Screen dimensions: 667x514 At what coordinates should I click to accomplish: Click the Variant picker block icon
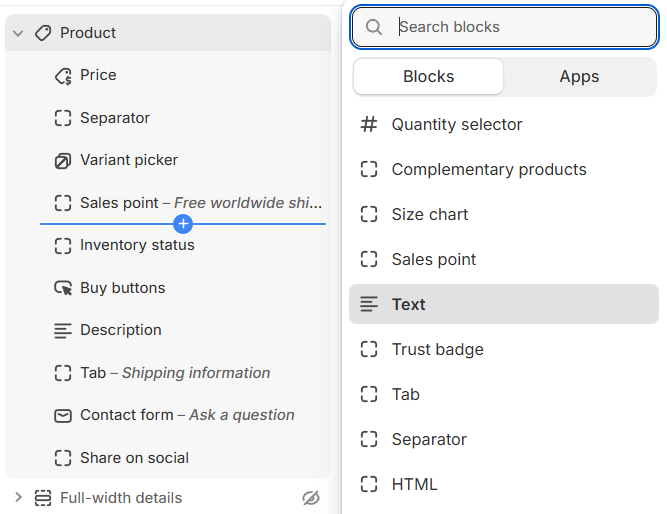pos(63,161)
